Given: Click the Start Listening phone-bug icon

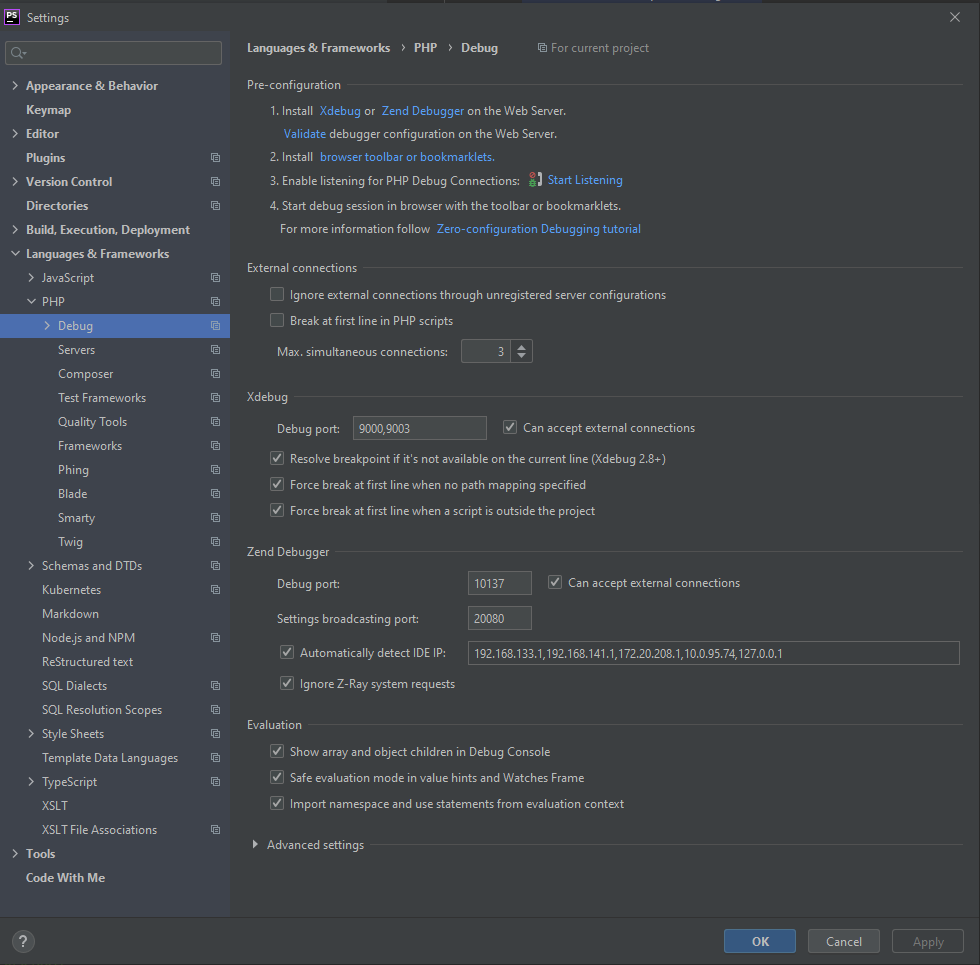Looking at the screenshot, I should tap(534, 180).
